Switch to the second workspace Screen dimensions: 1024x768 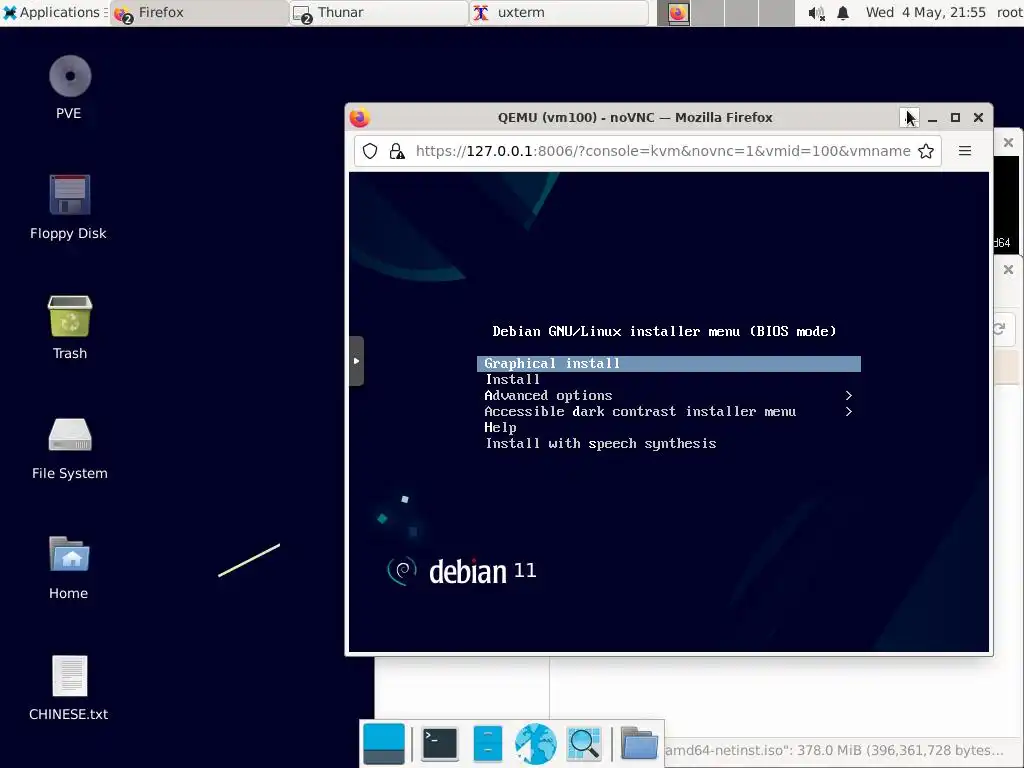pyautogui.click(x=709, y=13)
